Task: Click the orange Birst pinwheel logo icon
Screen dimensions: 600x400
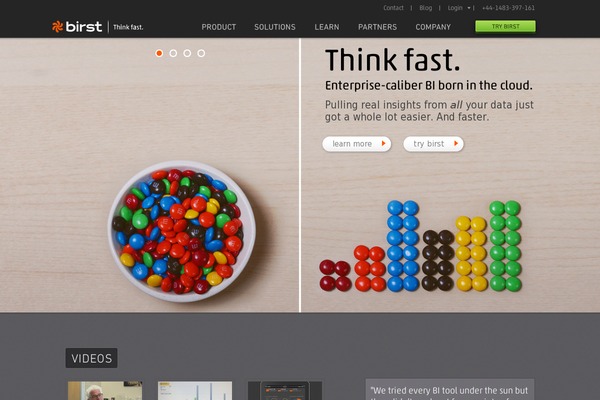Action: (57, 26)
